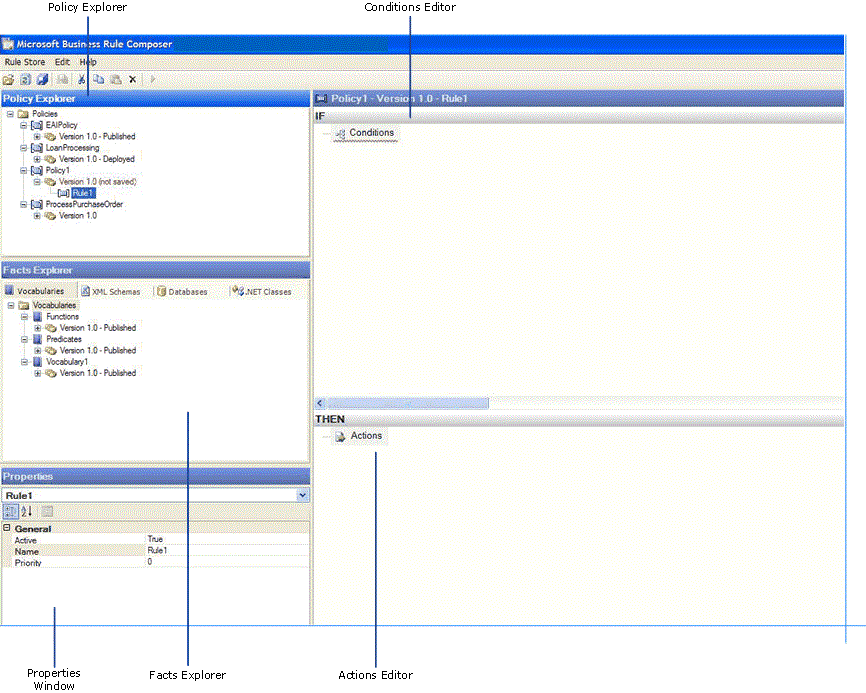This screenshot has height=693, width=866.
Task: Switch to the XML Schemas tab
Action: 111,291
